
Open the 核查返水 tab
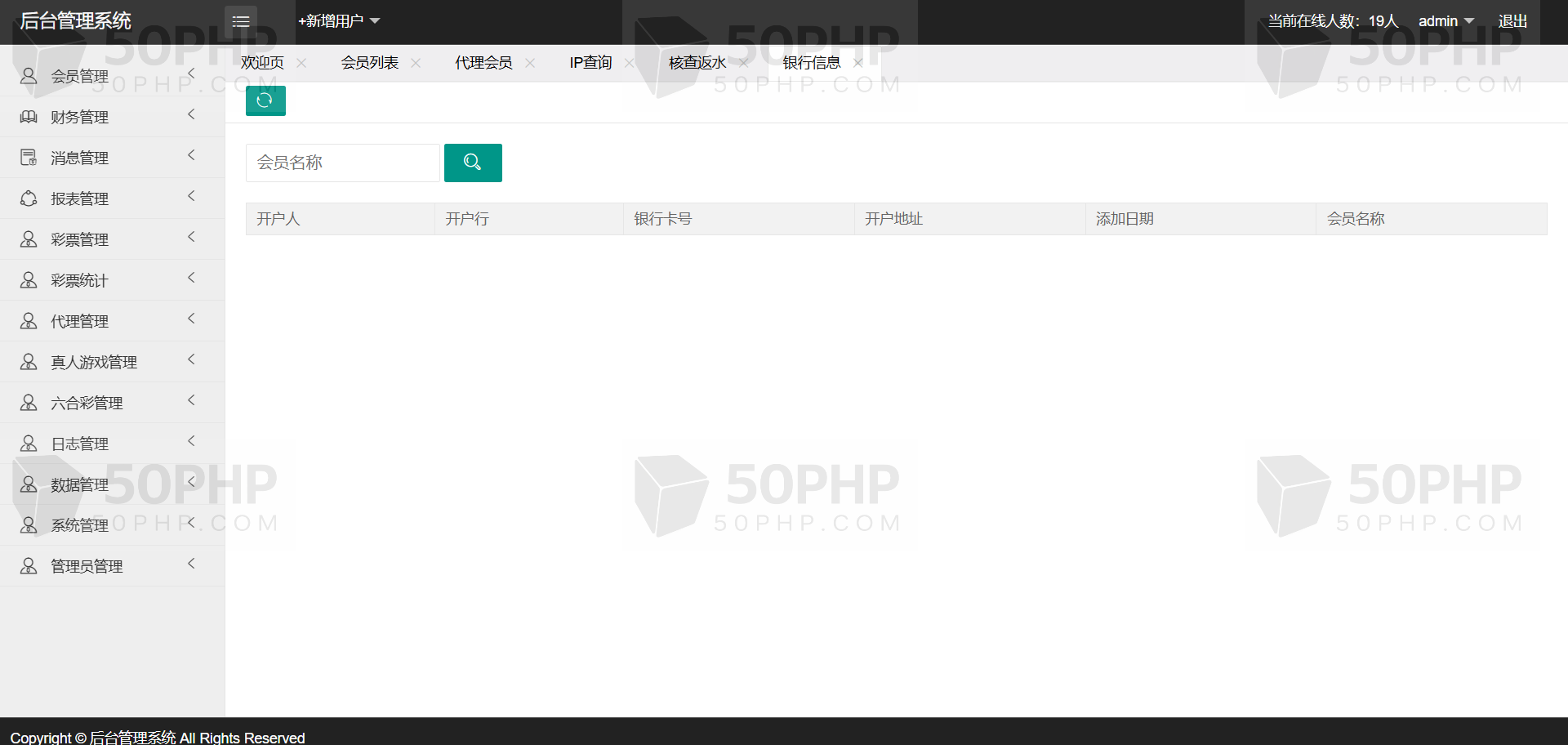(697, 63)
